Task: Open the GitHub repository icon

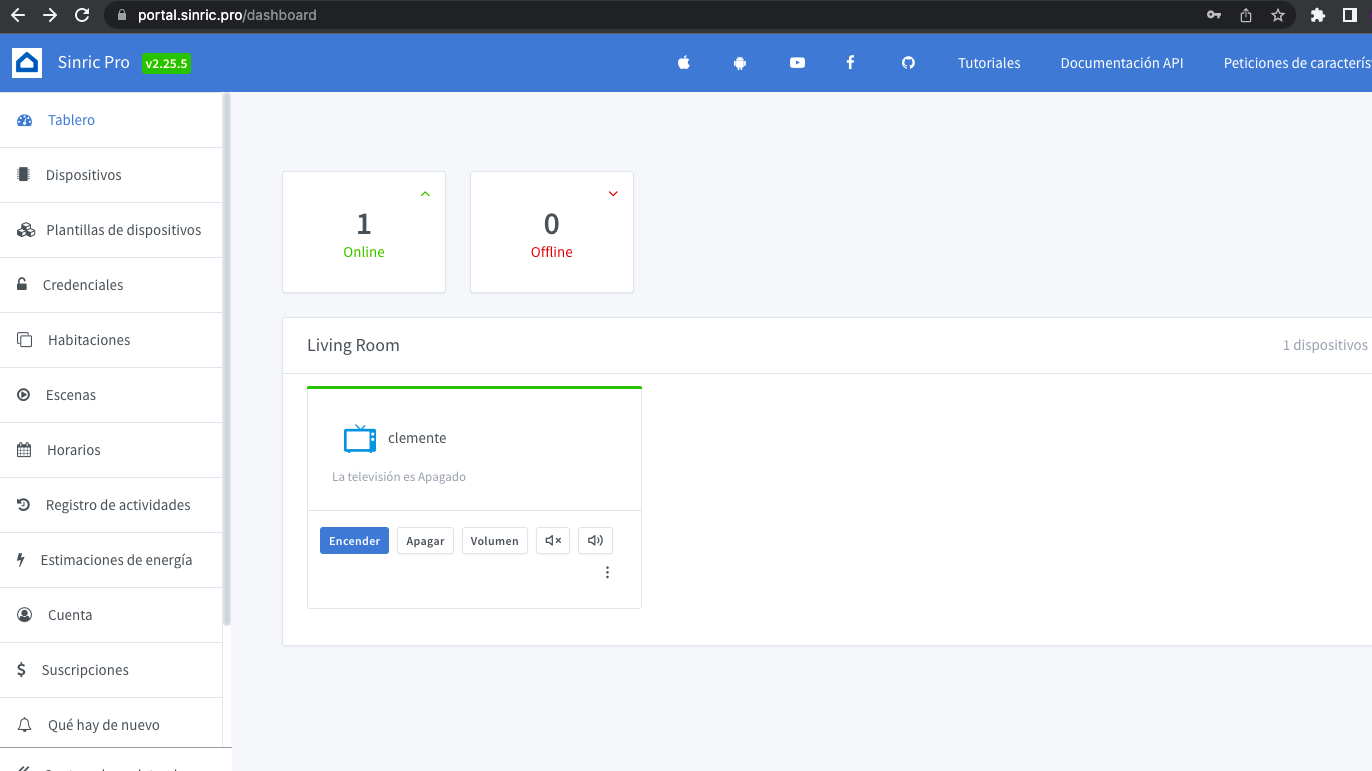Action: click(908, 63)
